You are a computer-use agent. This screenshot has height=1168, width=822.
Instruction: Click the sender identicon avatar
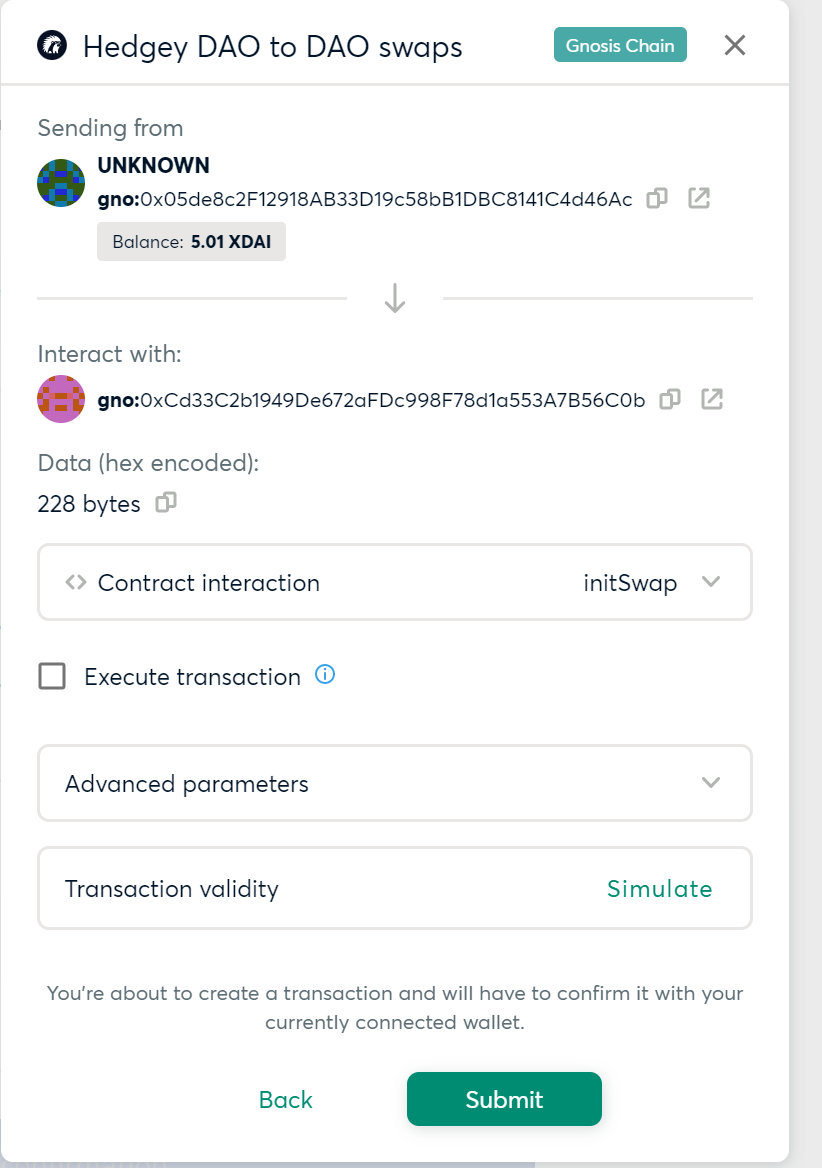[x=61, y=182]
